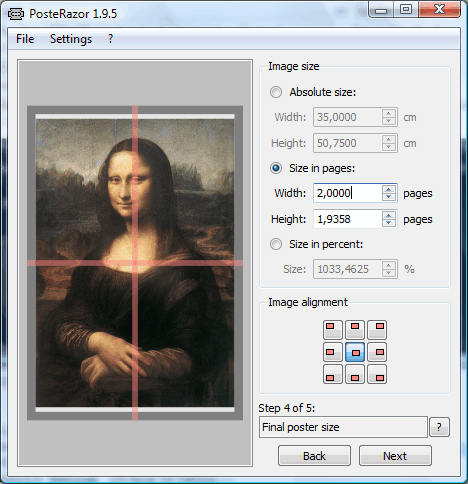Click up arrow of absolute Width in cm
Screen dimensions: 468x484
pyautogui.click(x=389, y=113)
